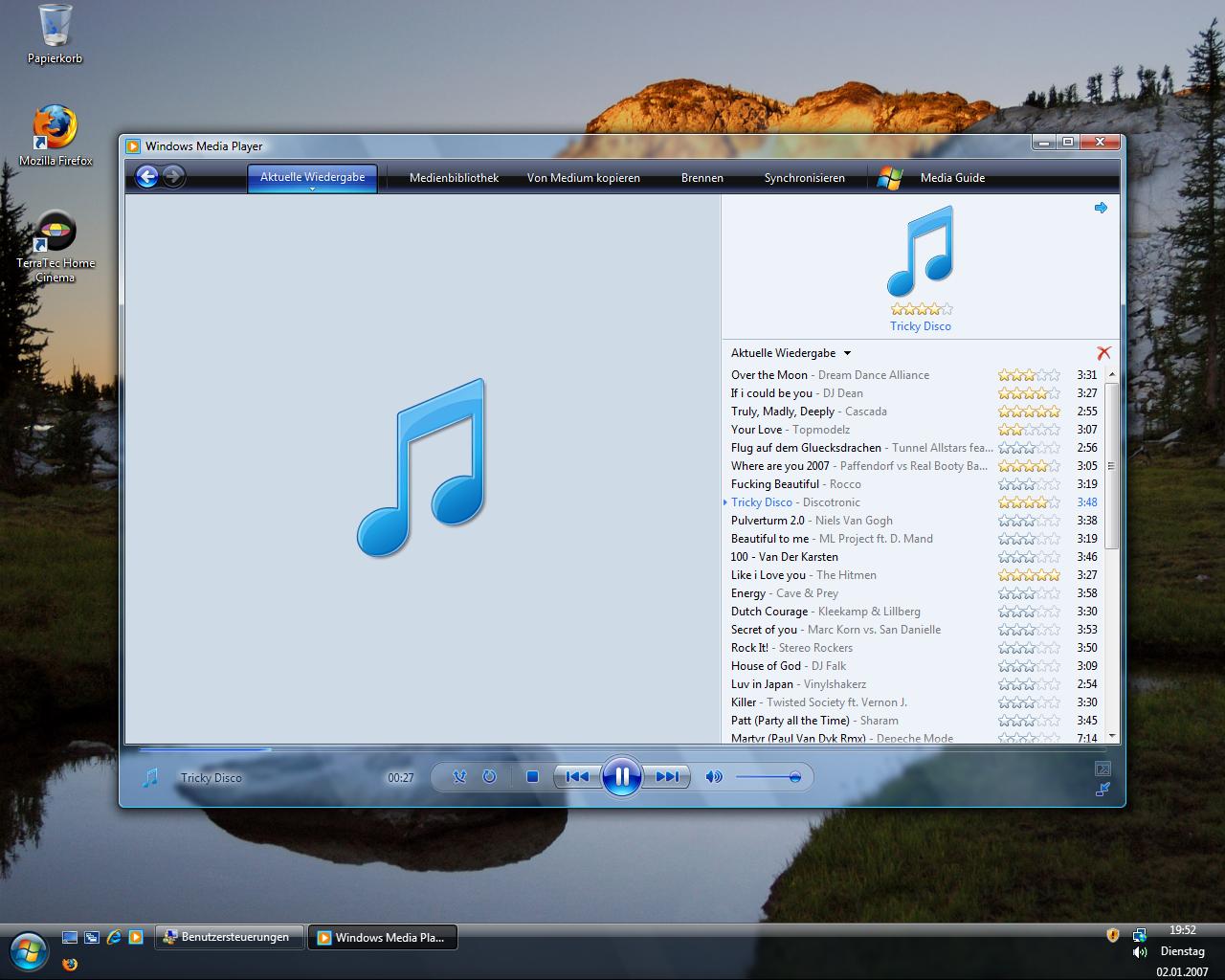This screenshot has height=980, width=1225.
Task: Click the music note icon beside the Tricky Disco status text
Action: tap(150, 777)
